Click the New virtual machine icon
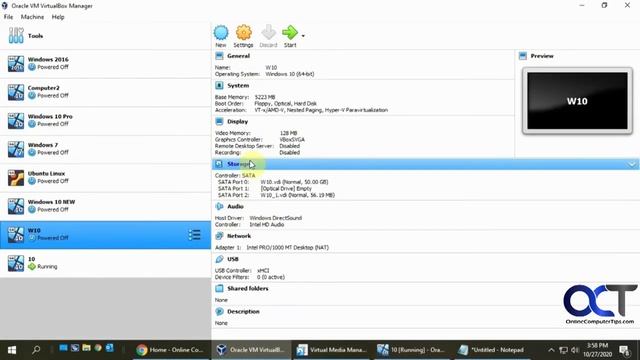The height and width of the screenshot is (360, 640). (x=221, y=33)
